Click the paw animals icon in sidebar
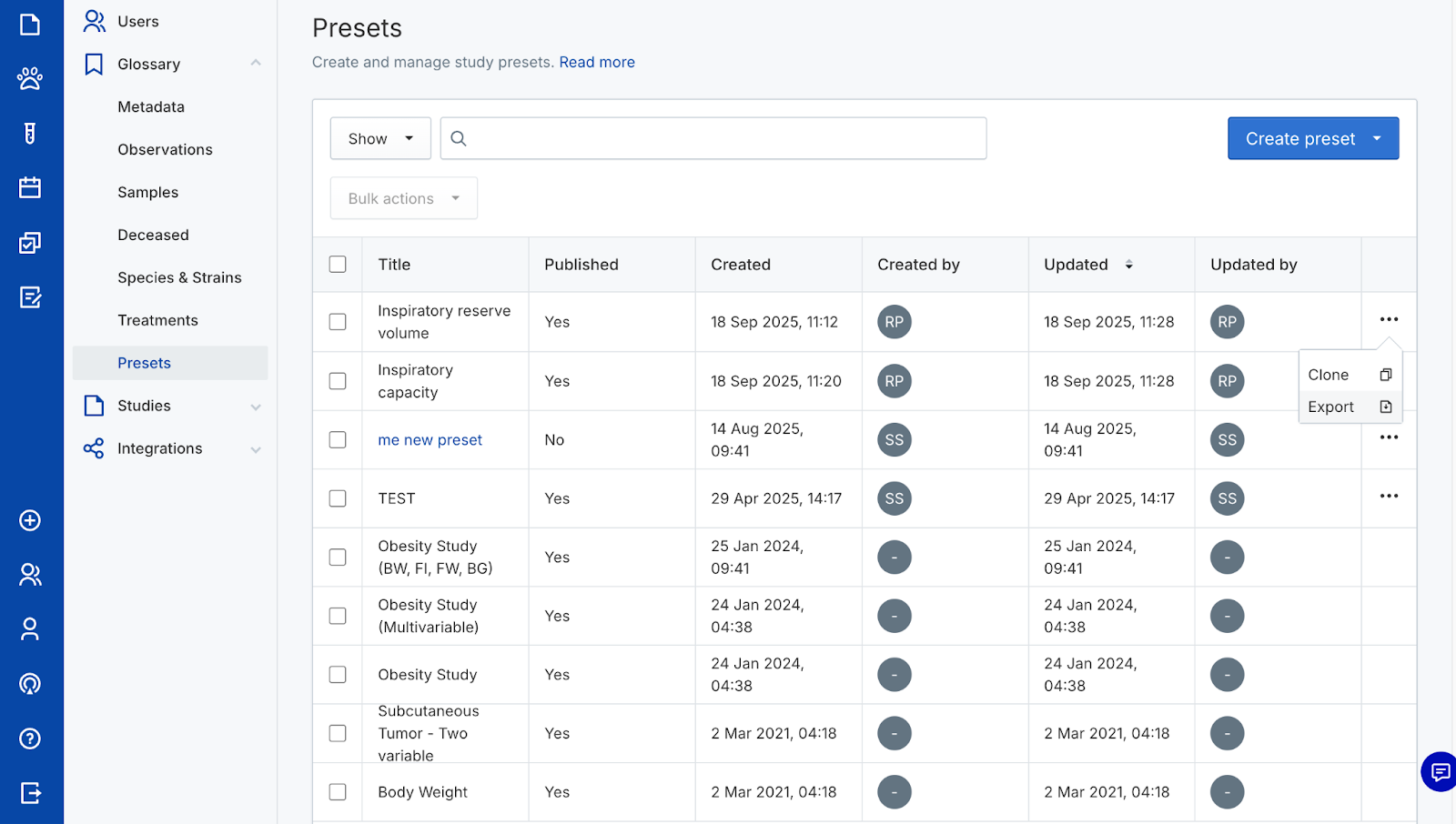This screenshot has width=1456, height=824. tap(30, 79)
